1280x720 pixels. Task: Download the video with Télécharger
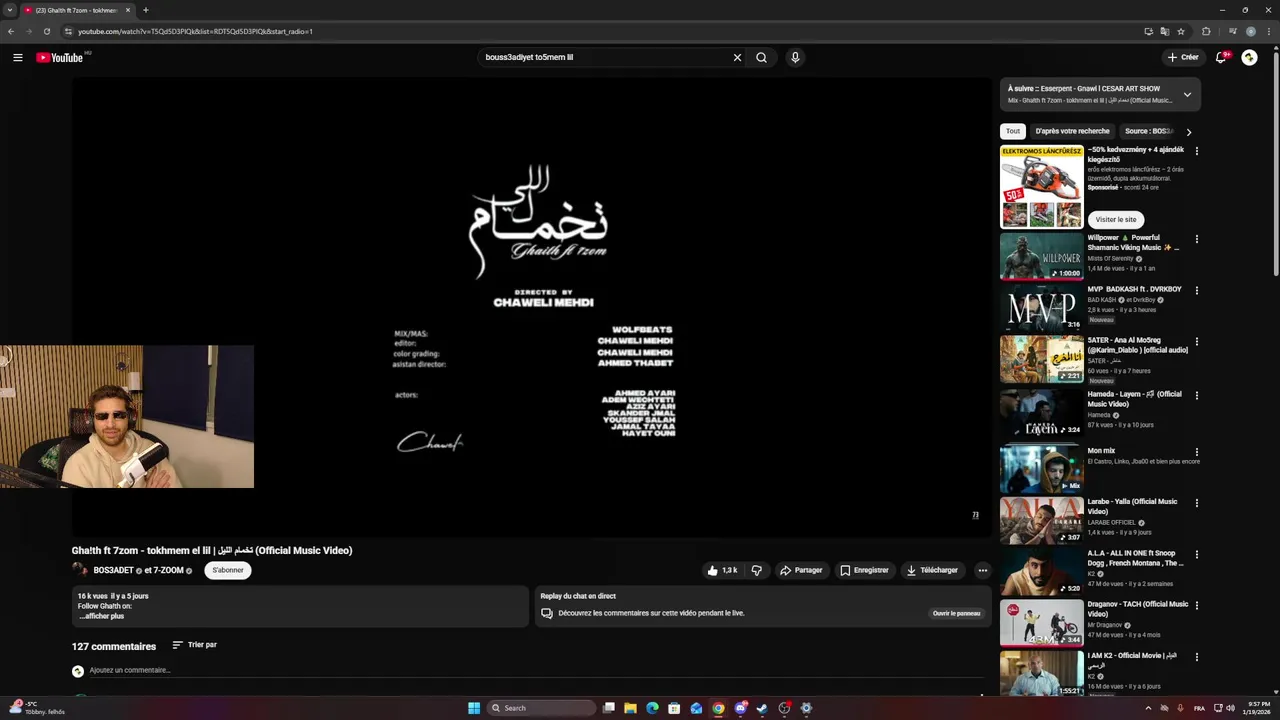[x=932, y=570]
